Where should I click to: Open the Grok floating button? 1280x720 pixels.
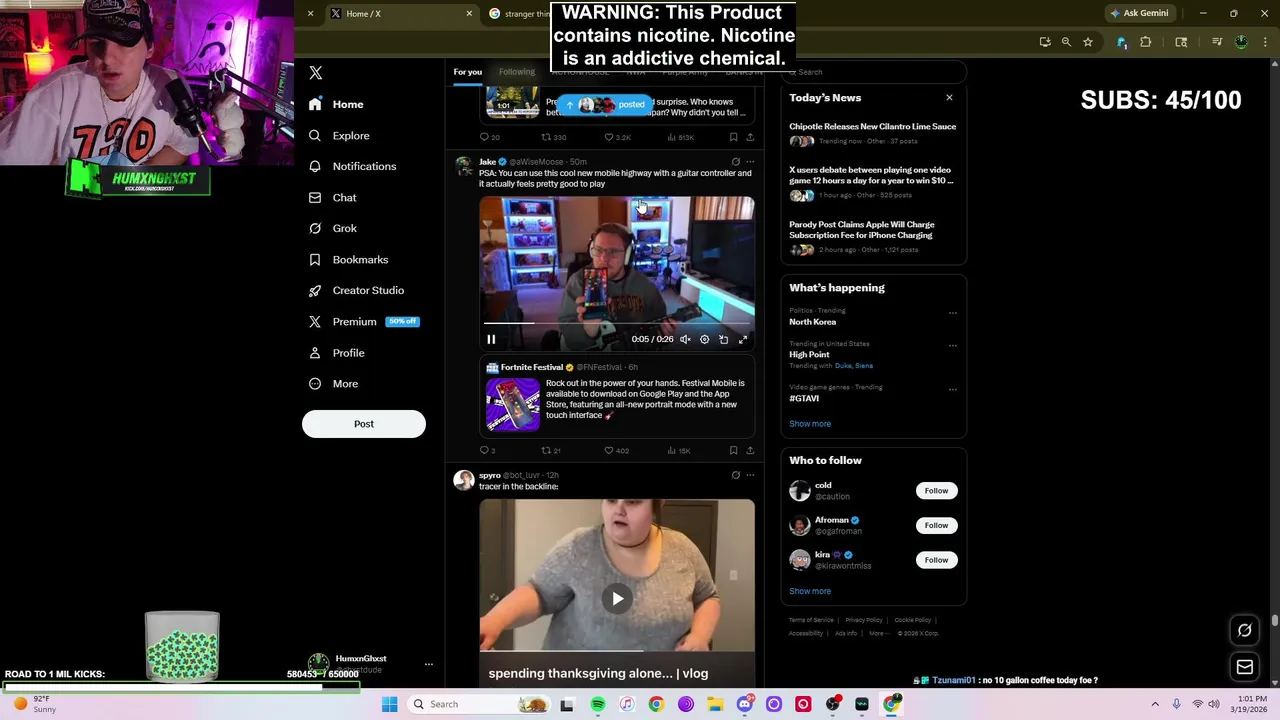click(1245, 630)
